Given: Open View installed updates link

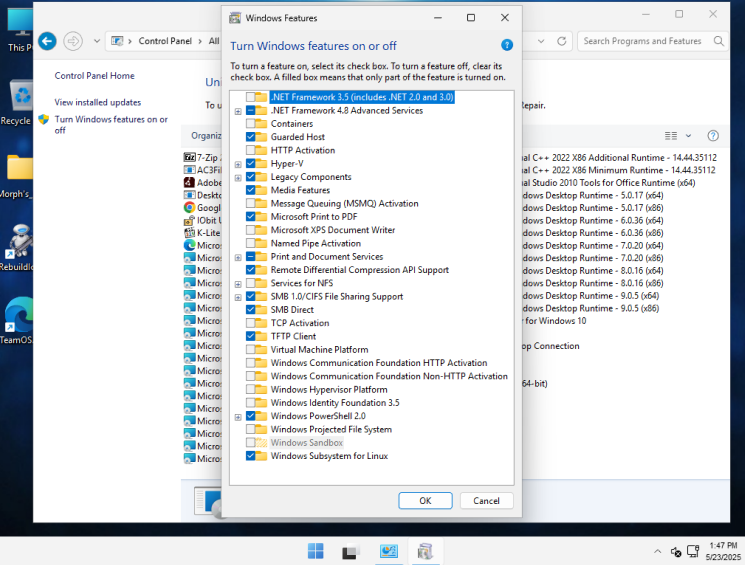Looking at the screenshot, I should coord(98,102).
